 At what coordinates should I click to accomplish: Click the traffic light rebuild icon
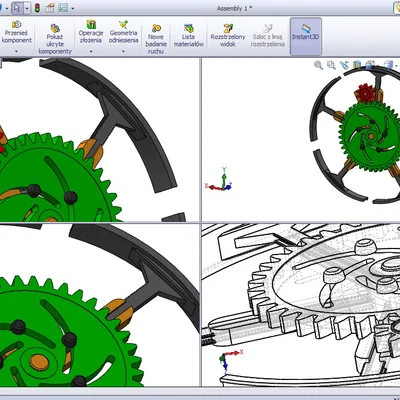click(37, 8)
